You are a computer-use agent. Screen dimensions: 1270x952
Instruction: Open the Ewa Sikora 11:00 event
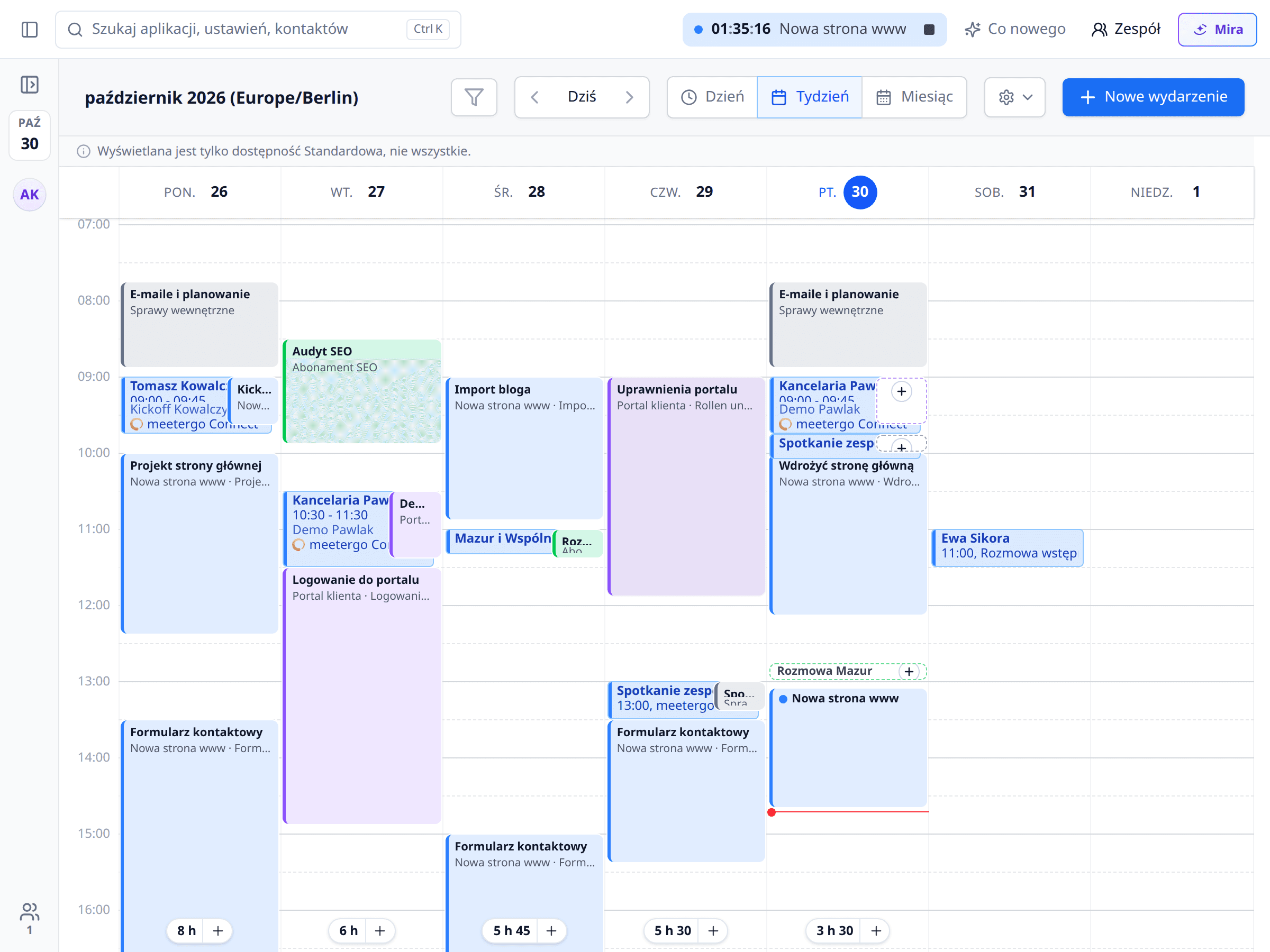(x=1008, y=547)
